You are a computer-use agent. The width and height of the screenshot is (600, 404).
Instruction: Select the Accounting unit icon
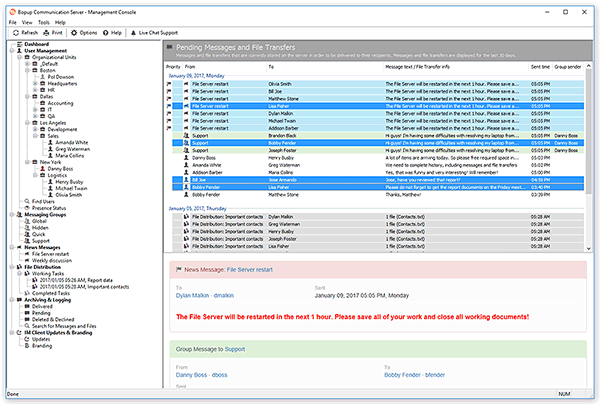pos(42,103)
